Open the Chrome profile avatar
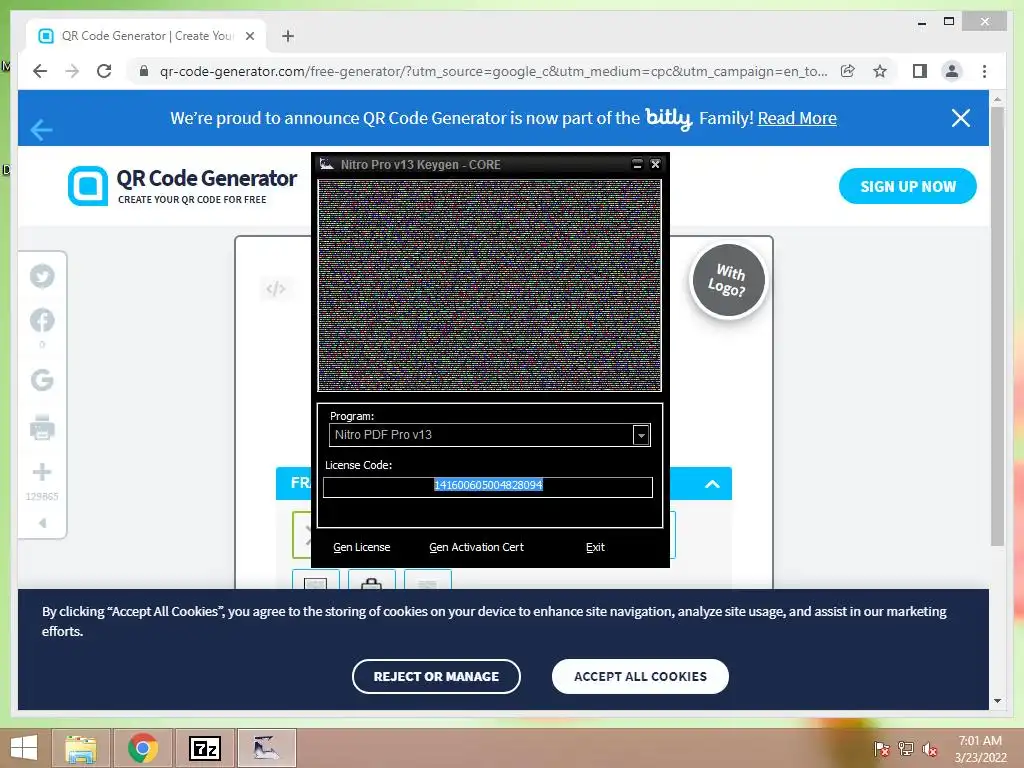Viewport: 1024px width, 768px height. click(952, 71)
